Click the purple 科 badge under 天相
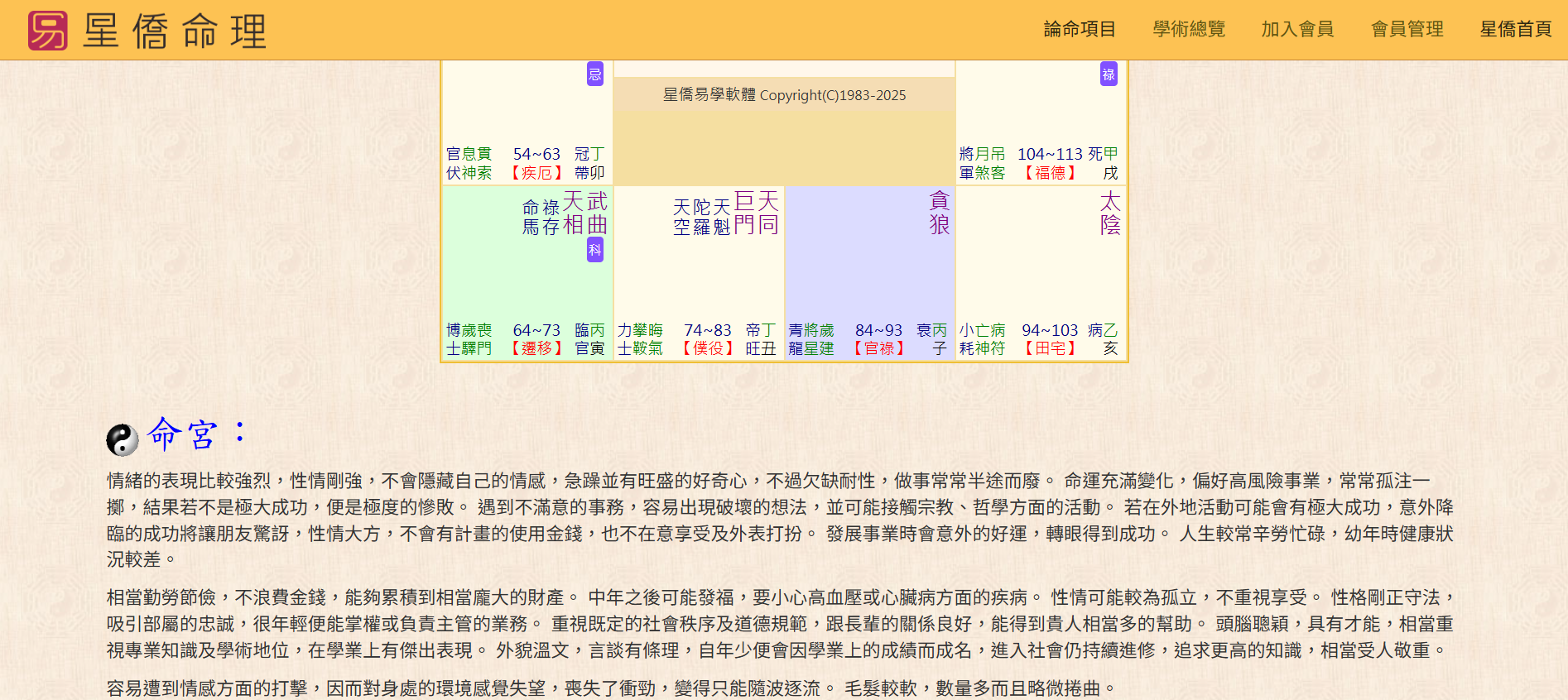 point(595,250)
